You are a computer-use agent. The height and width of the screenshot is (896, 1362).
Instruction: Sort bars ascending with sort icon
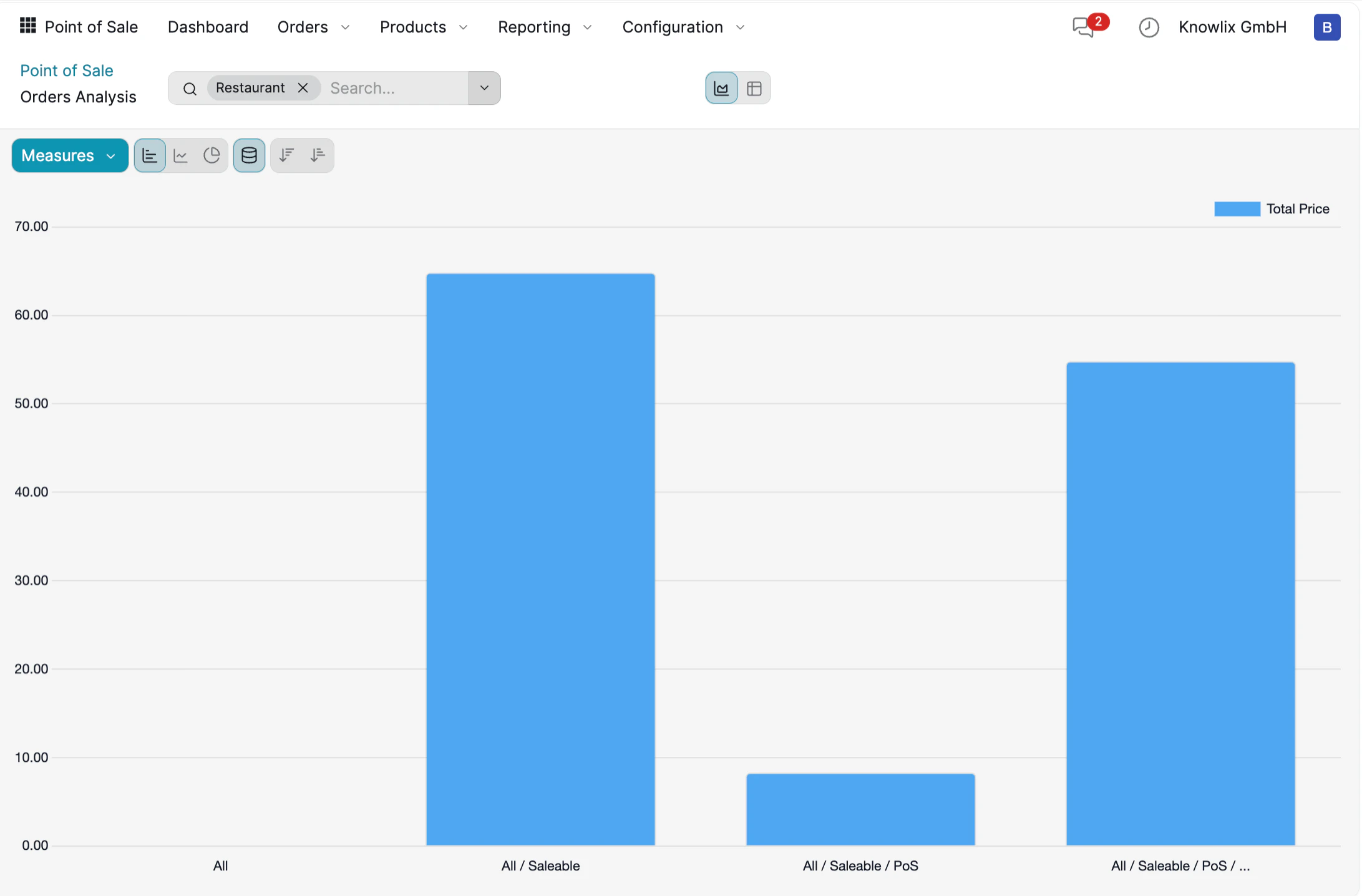[x=318, y=155]
